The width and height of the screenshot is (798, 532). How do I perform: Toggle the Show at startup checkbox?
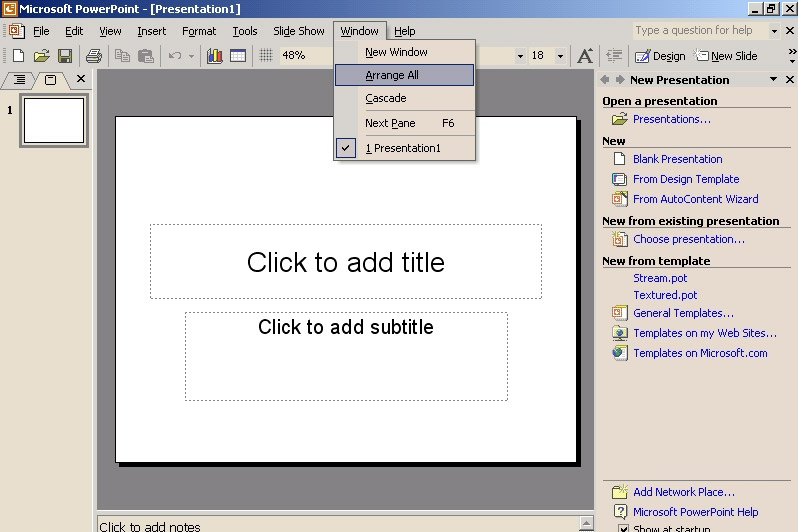[624, 528]
